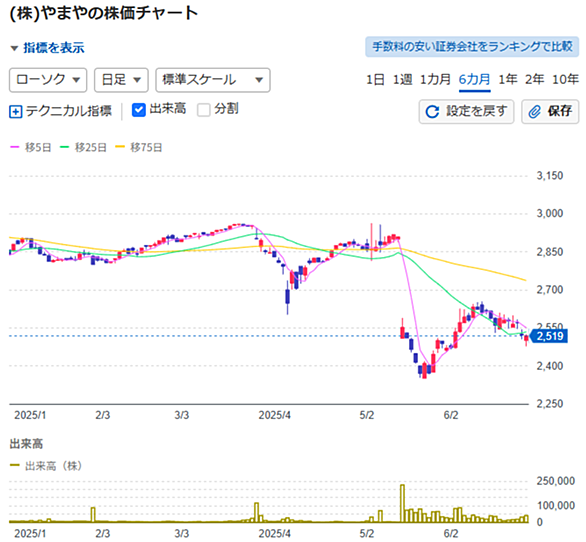Click the 出来高 section heading above the volume chart

coord(26,444)
